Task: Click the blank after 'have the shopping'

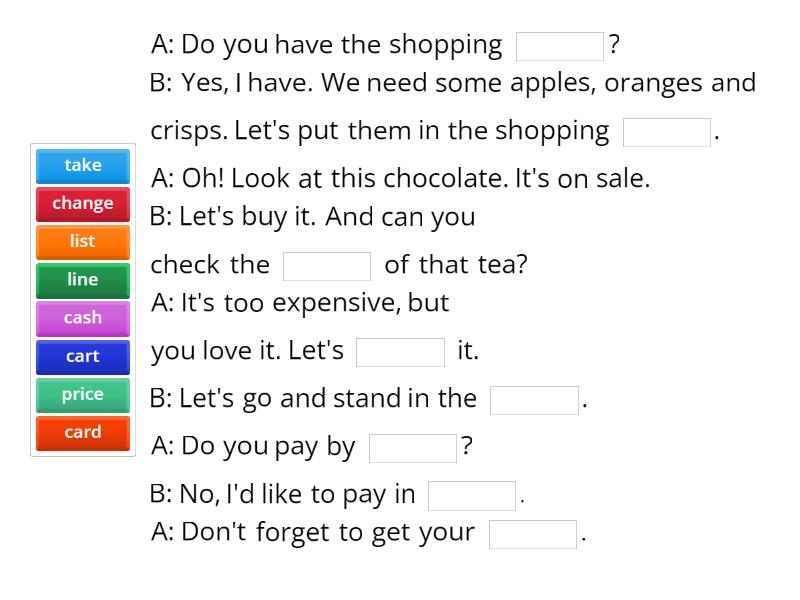Action: (560, 46)
